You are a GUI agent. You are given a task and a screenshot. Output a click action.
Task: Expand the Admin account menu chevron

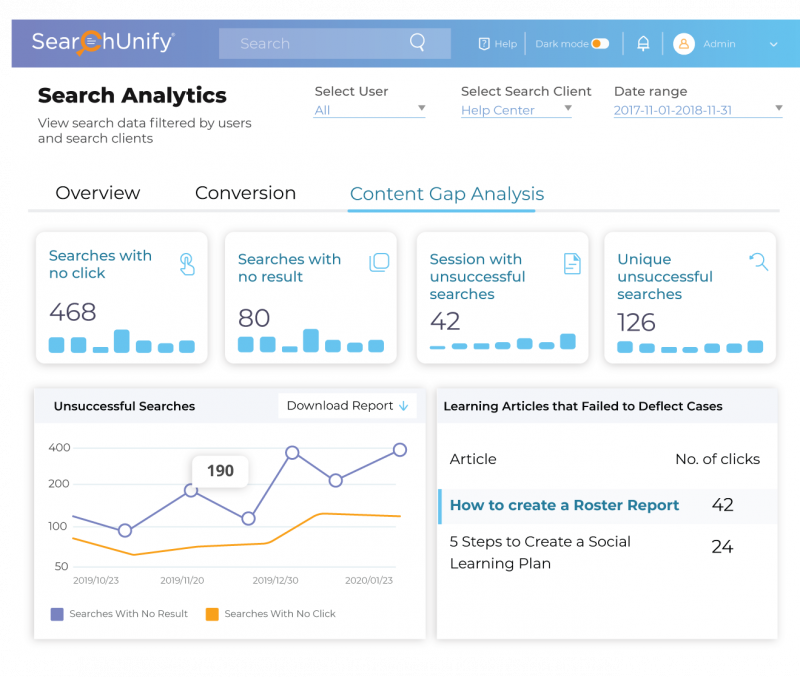click(x=773, y=44)
